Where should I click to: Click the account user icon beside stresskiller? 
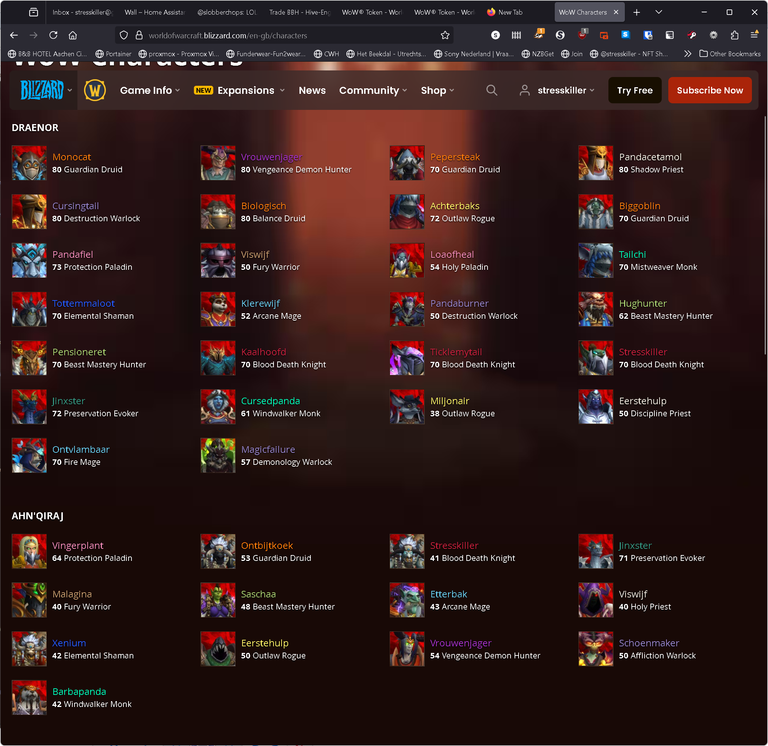point(524,90)
